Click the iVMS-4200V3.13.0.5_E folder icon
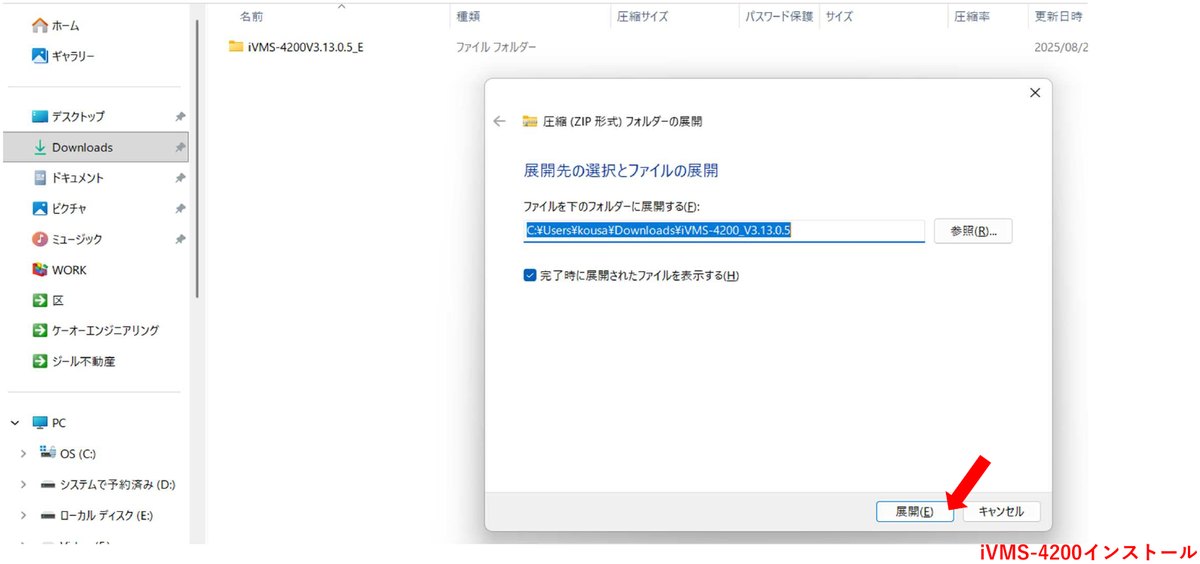Viewport: 1200px width, 564px height. pos(236,46)
